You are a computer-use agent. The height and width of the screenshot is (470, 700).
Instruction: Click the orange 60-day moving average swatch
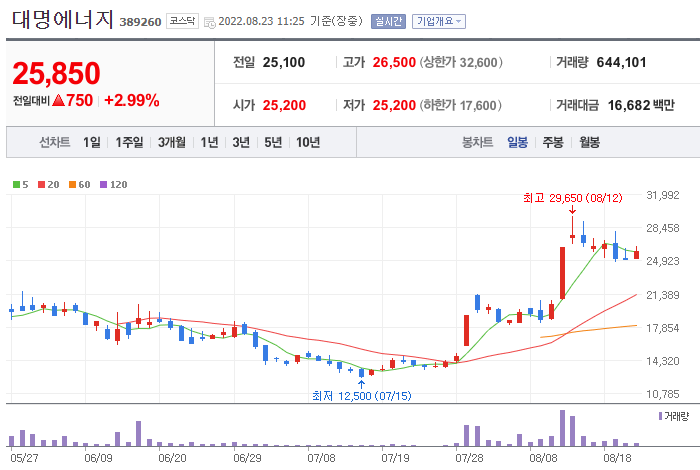(72, 184)
